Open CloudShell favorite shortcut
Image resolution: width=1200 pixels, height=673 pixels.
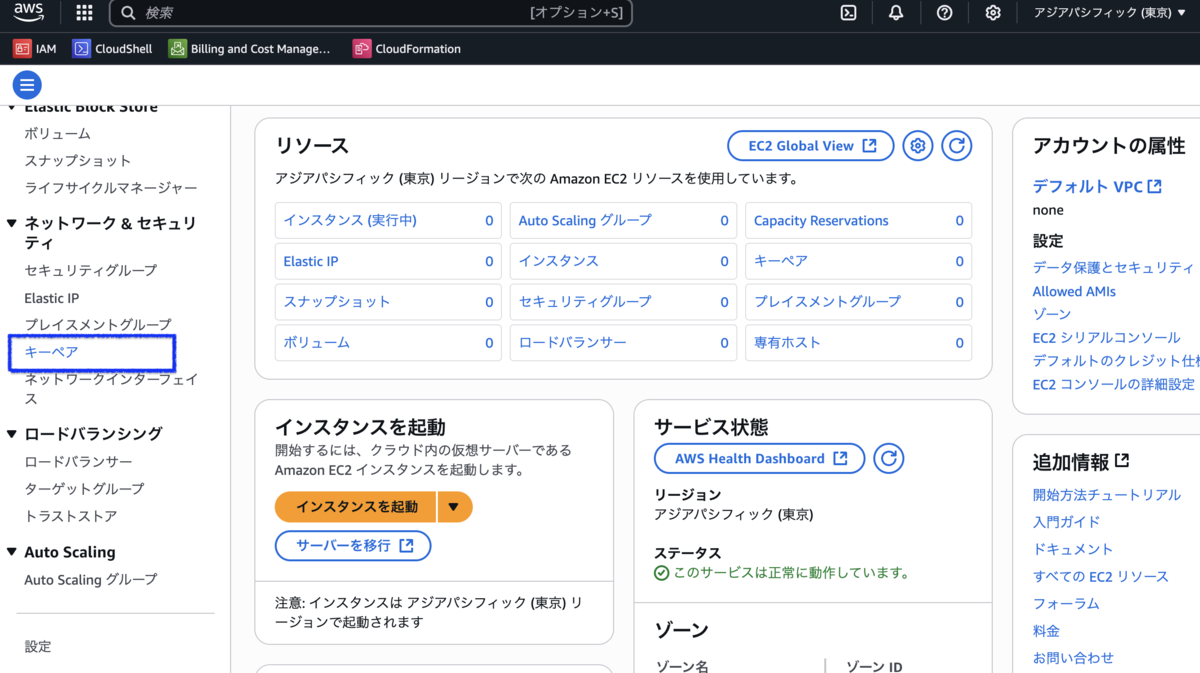point(112,48)
